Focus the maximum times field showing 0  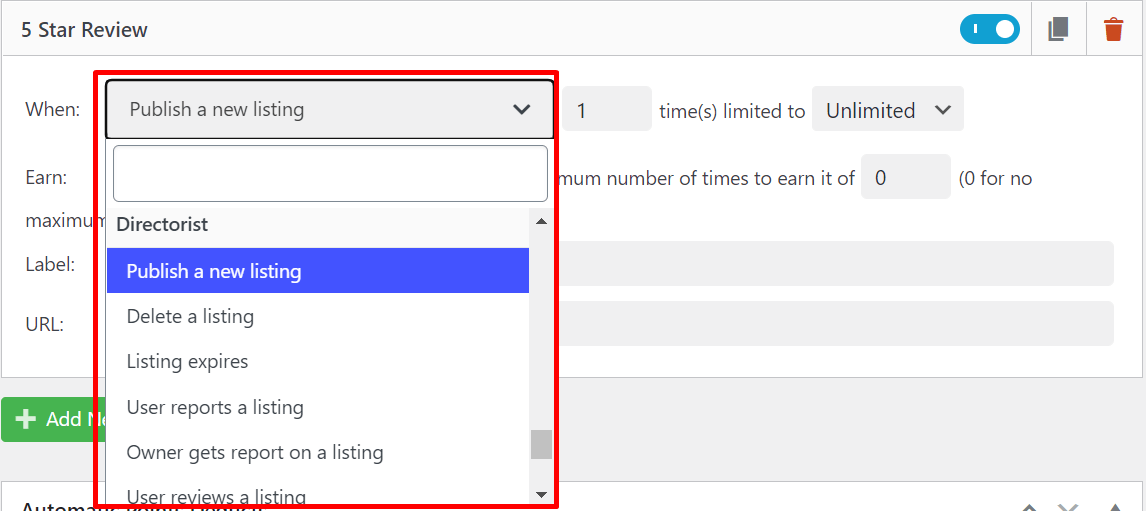coord(905,177)
